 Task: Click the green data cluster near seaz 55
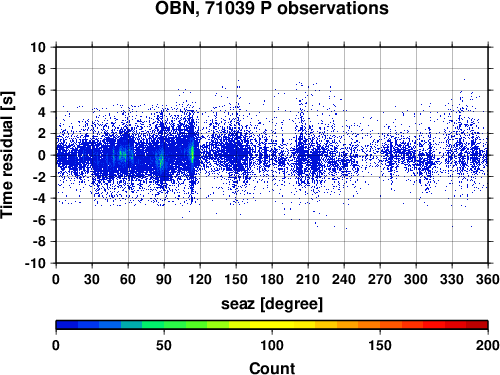point(122,155)
